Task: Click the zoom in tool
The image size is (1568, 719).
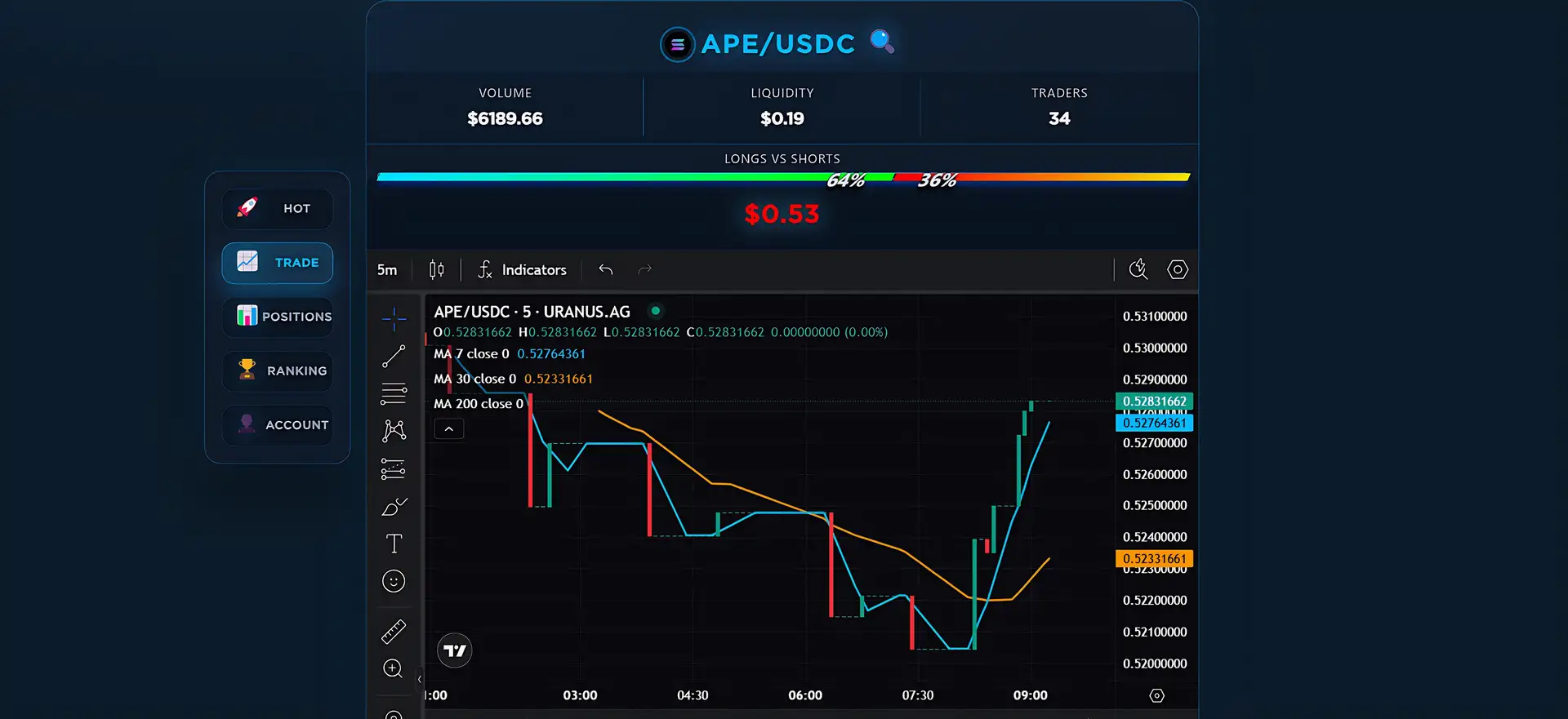Action: (x=394, y=669)
